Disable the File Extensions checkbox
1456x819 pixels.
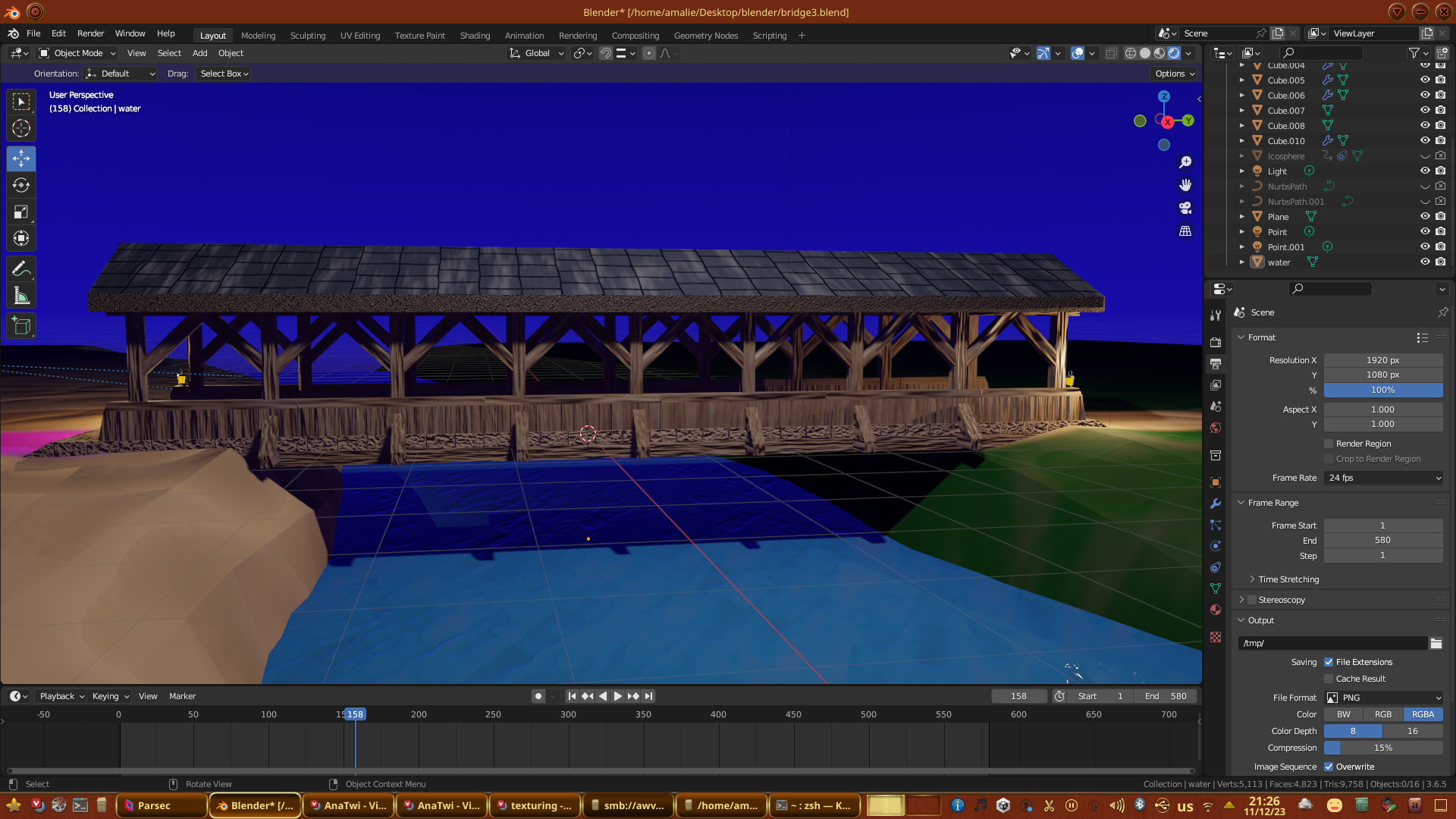[1329, 662]
